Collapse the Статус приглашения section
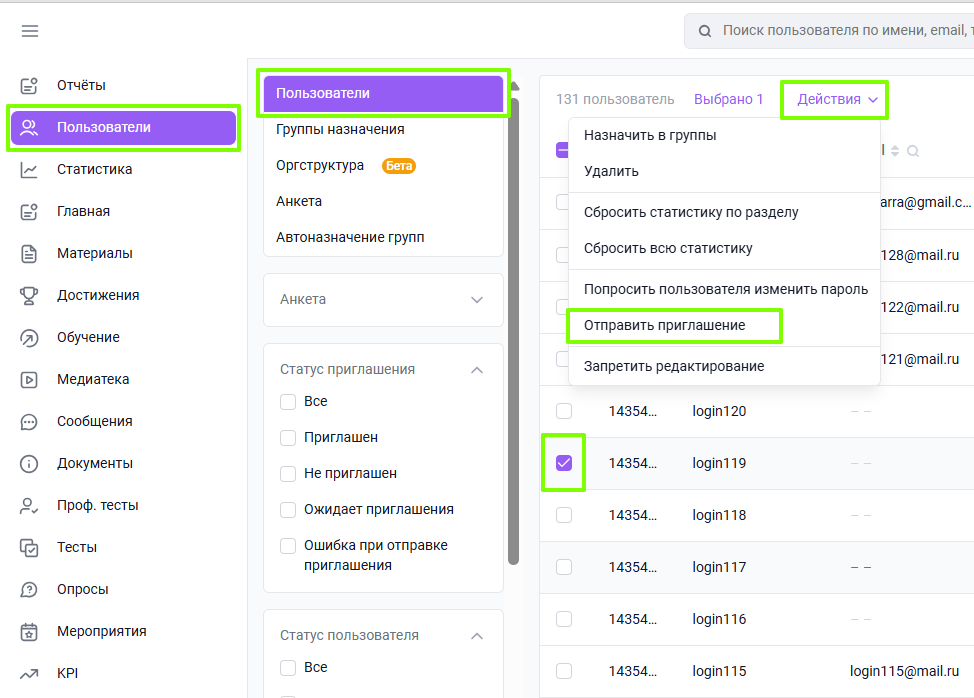The image size is (974, 698). pyautogui.click(x=476, y=370)
